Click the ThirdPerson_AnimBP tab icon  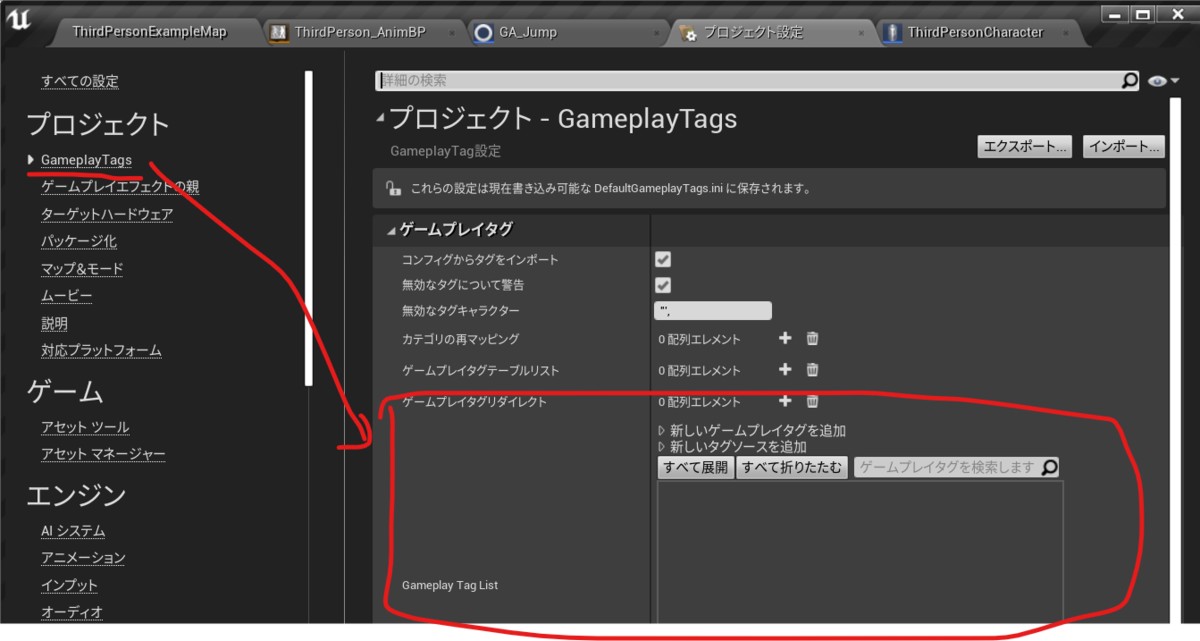click(x=279, y=32)
